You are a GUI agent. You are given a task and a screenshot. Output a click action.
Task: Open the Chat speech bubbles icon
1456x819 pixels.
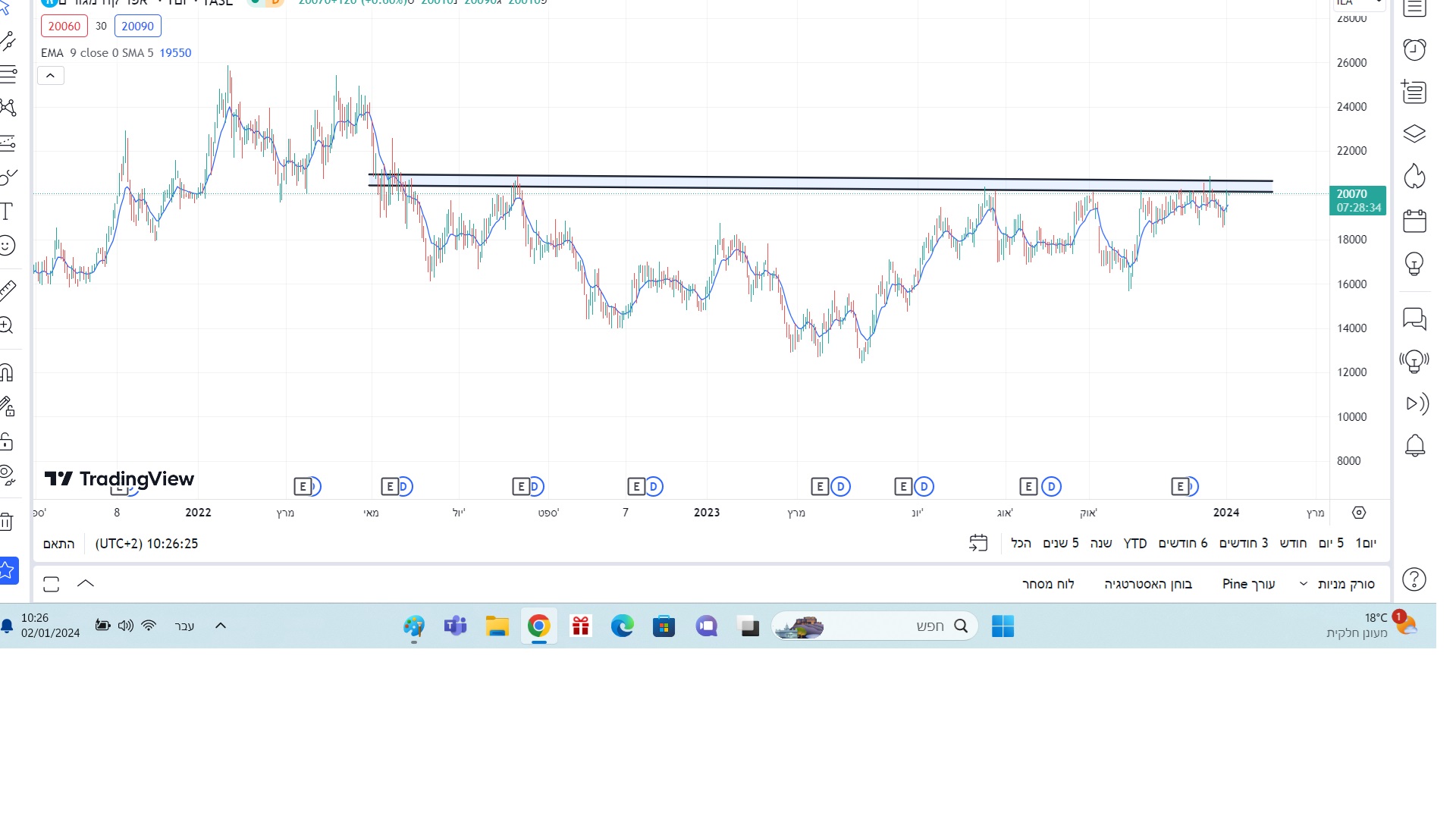coord(1414,318)
